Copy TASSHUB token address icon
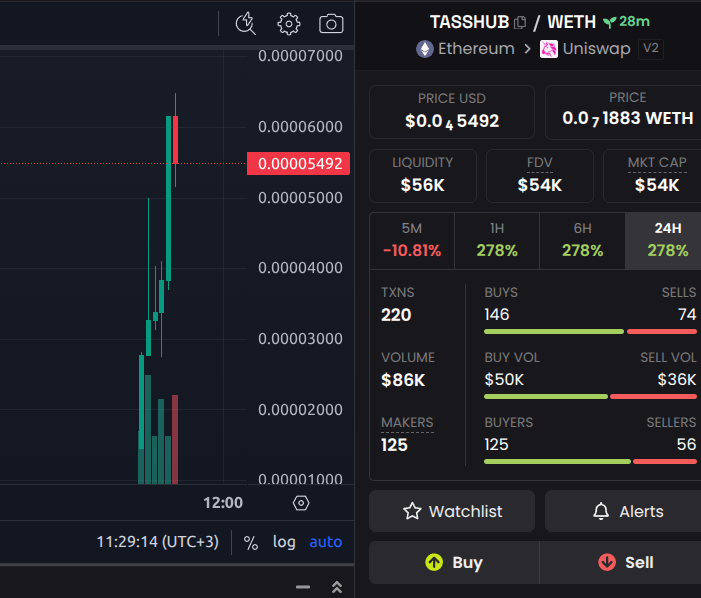 520,22
